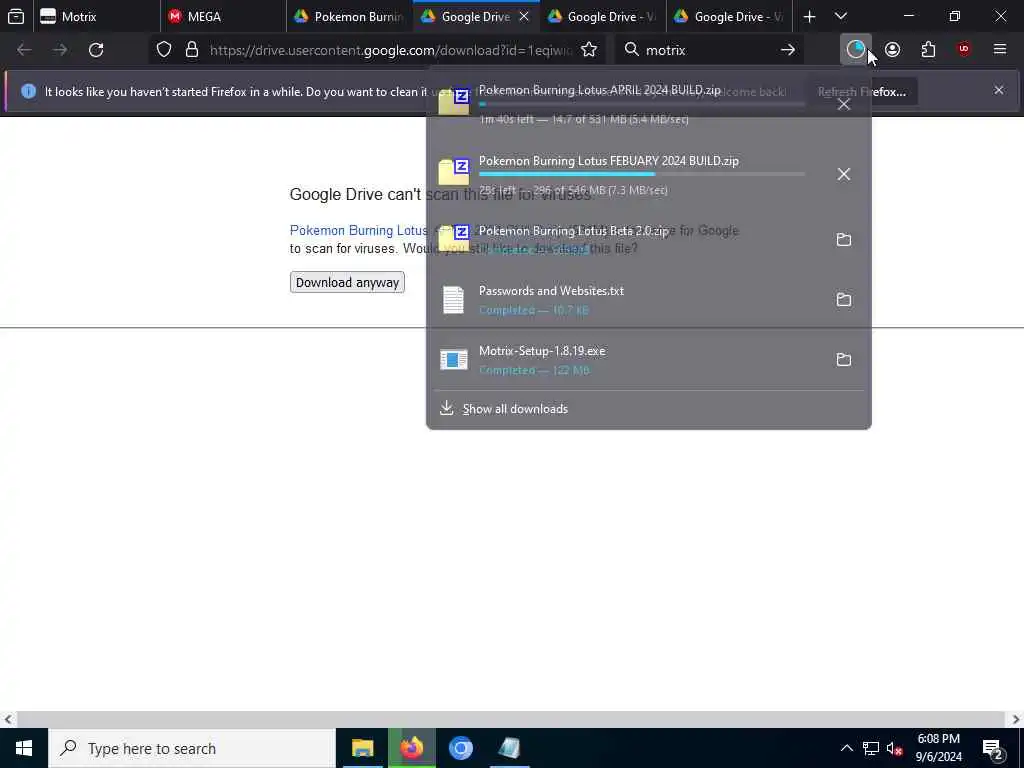Screen dimensions: 1024x768
Task: Open the list all tabs dropdown
Action: click(840, 17)
